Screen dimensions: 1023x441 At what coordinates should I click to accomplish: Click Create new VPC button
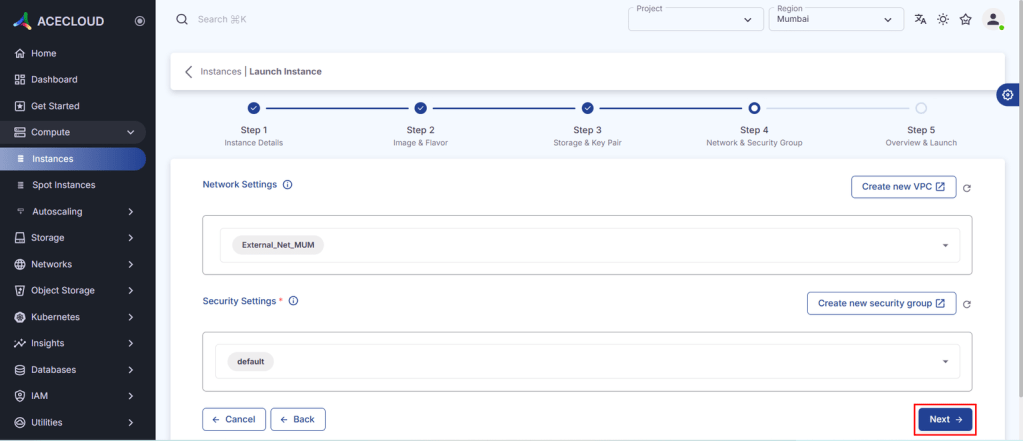(x=903, y=187)
